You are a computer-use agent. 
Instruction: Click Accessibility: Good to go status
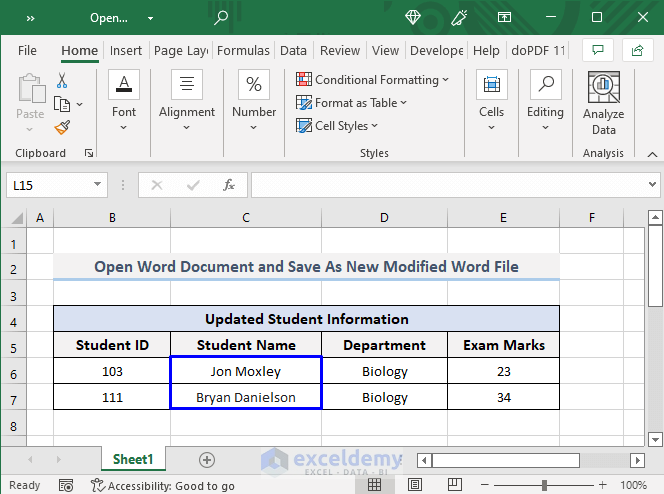pos(163,486)
